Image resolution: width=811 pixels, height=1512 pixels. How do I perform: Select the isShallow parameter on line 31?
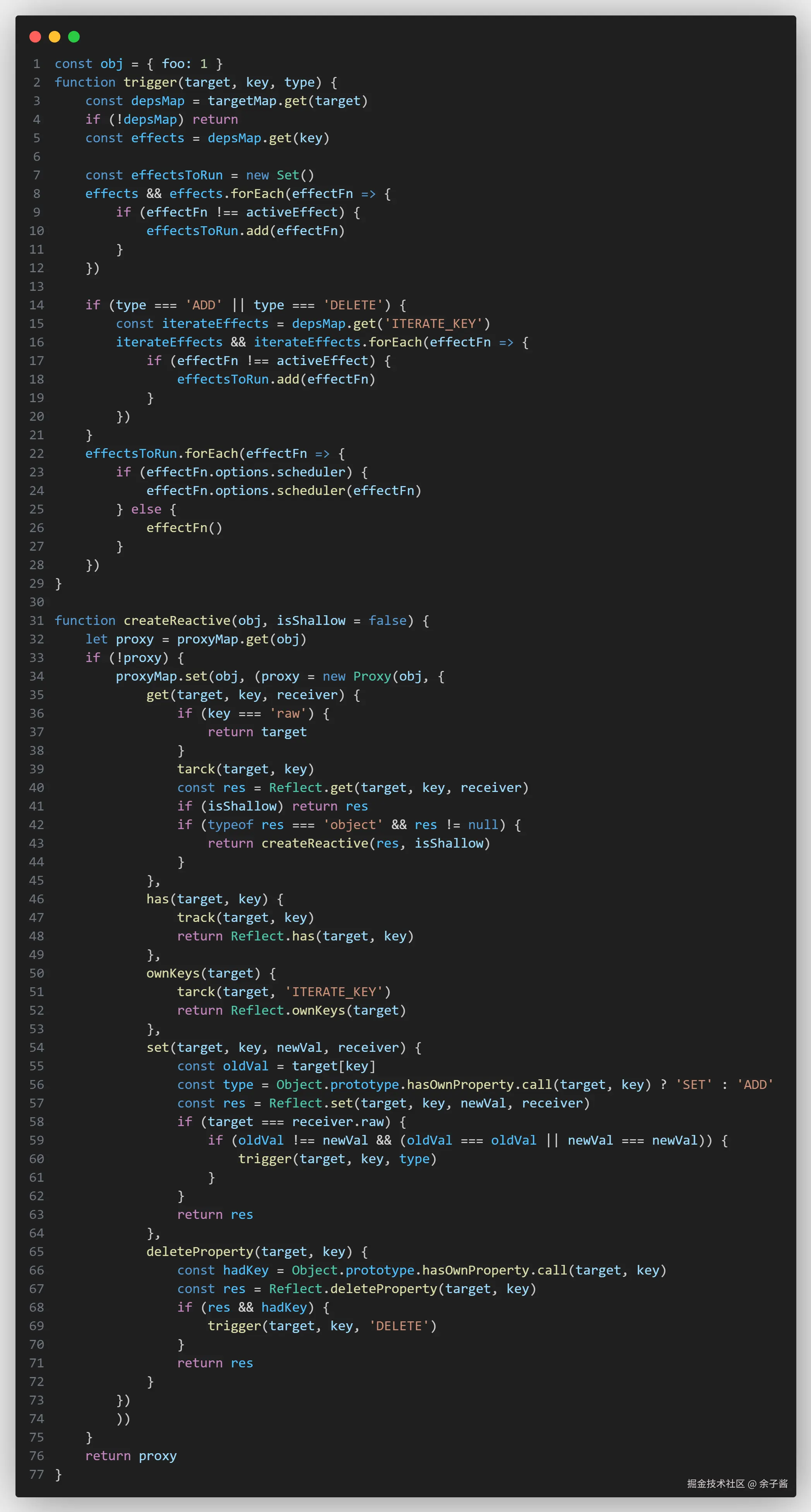311,620
